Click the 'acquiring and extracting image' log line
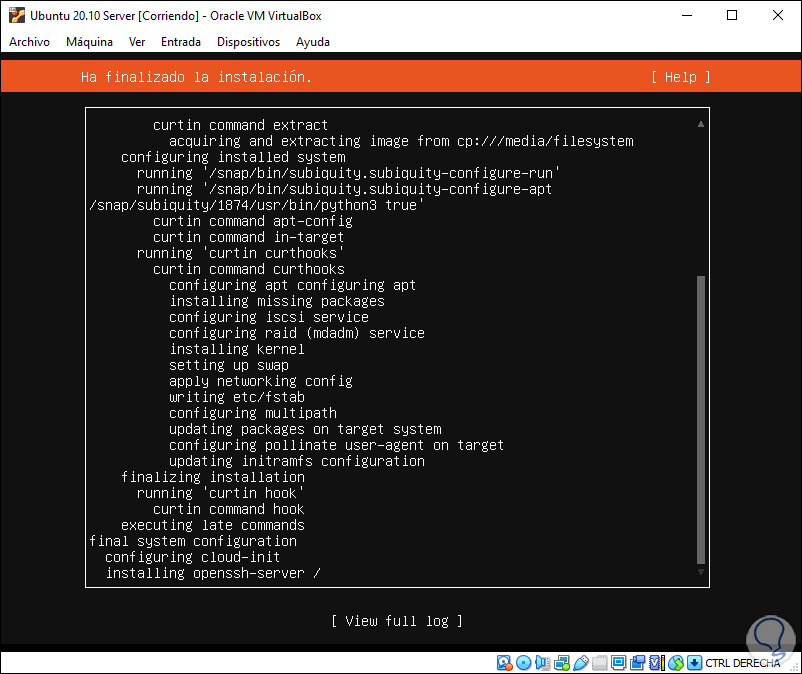 (401, 141)
